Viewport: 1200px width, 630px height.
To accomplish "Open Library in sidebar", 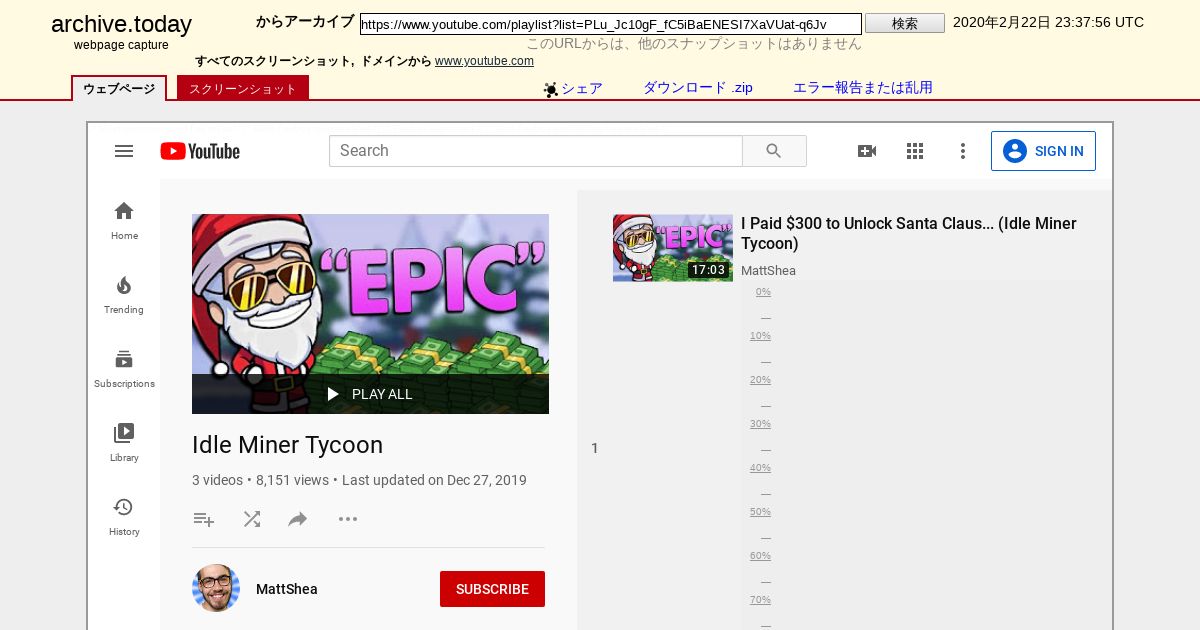I will pos(124,442).
